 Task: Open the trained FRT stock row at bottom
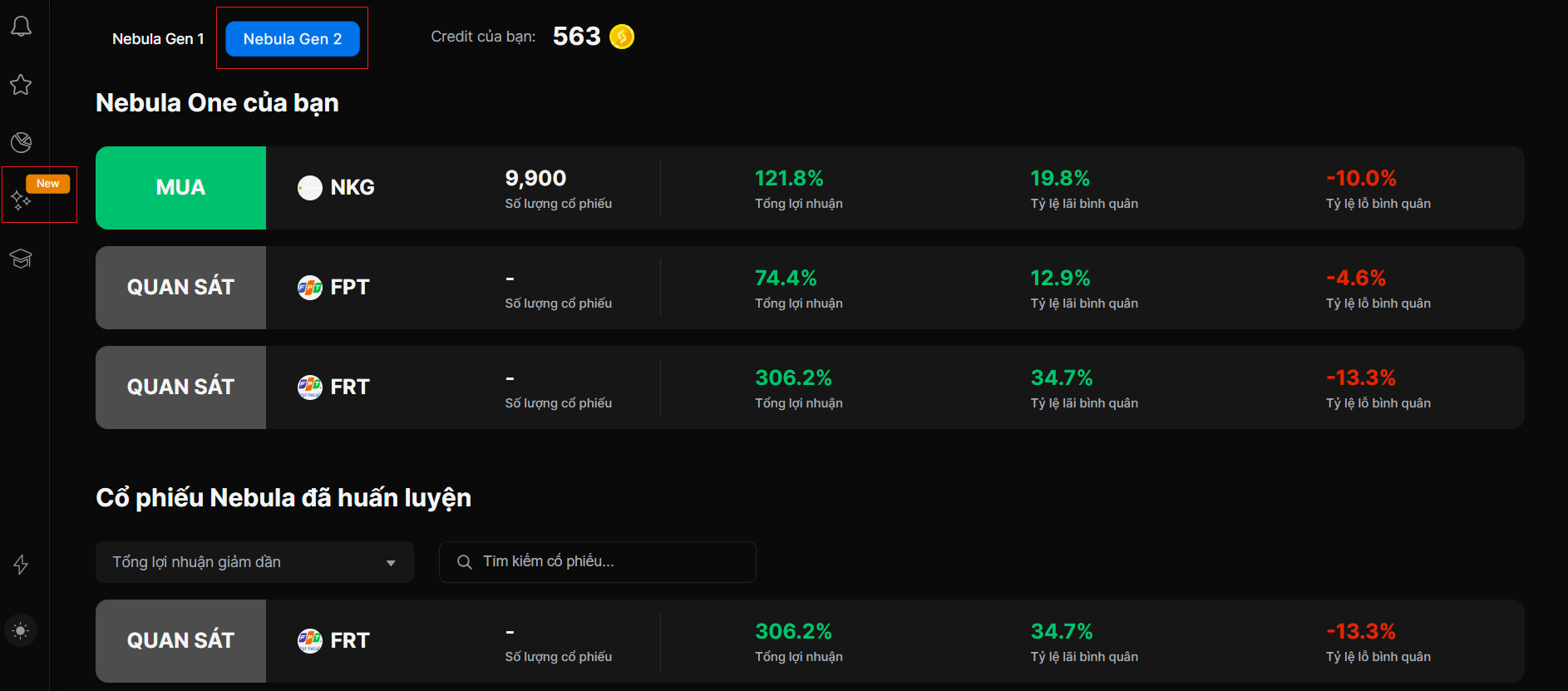(810, 641)
